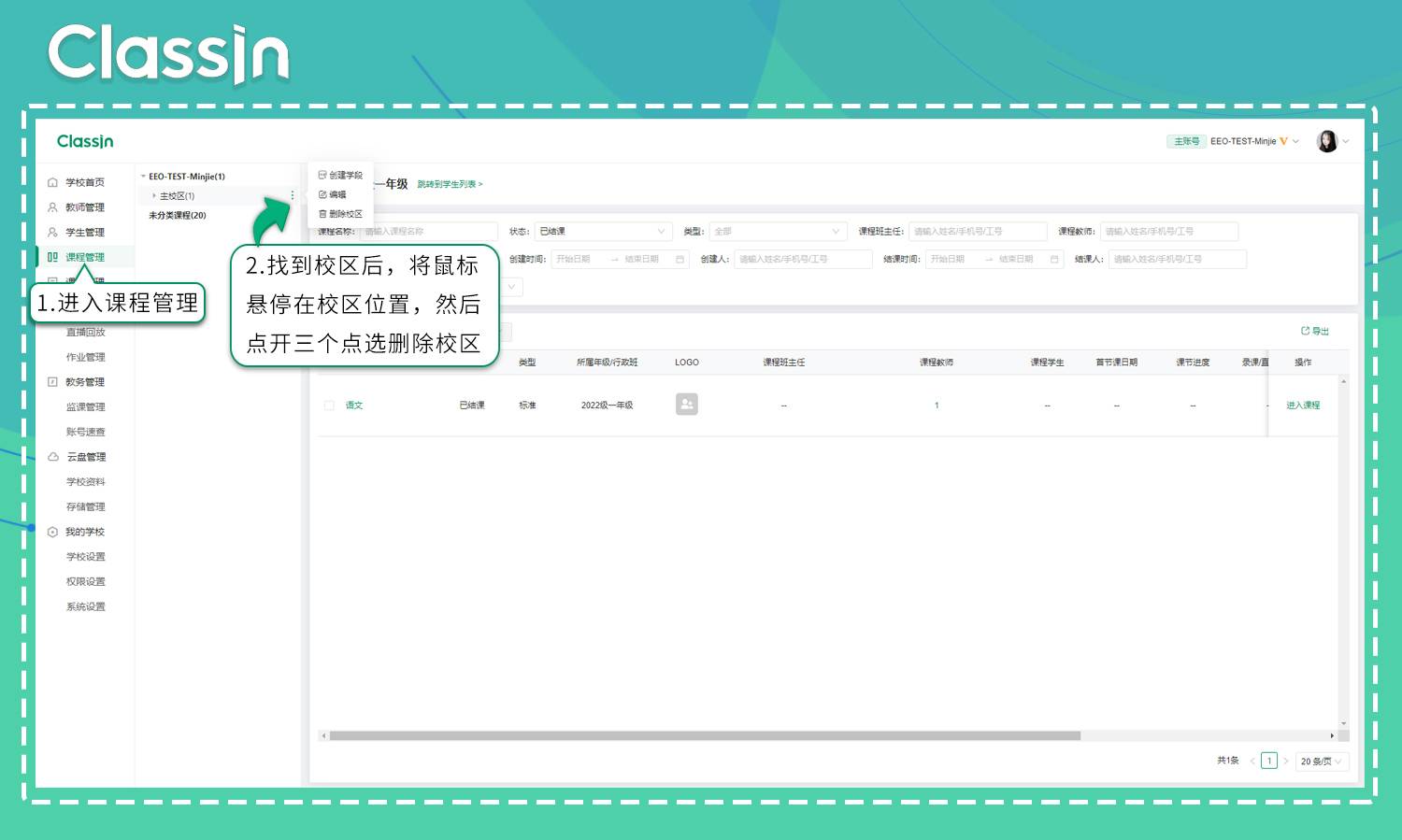Click the 主账号 badge
The width and height of the screenshot is (1402, 840).
tap(1187, 141)
